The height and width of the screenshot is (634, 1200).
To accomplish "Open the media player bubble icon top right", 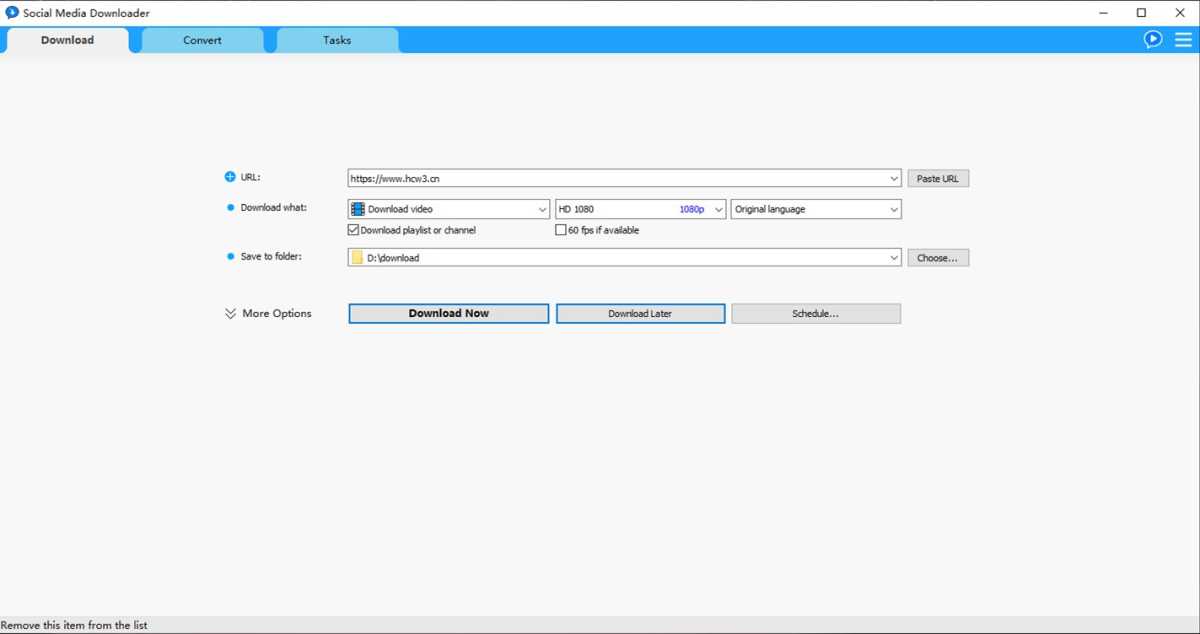I will [1152, 38].
